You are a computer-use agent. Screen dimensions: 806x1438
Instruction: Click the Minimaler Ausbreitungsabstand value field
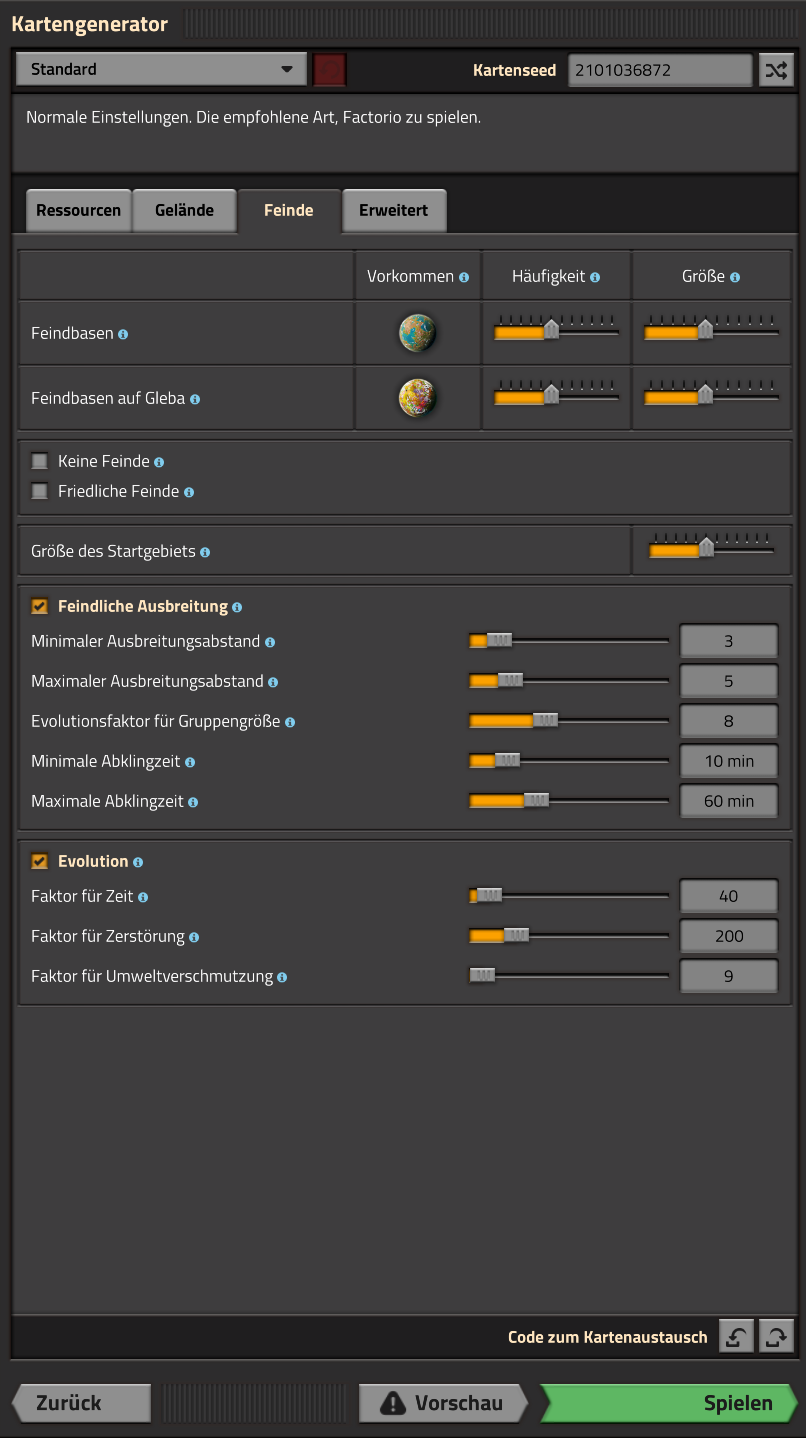click(729, 641)
